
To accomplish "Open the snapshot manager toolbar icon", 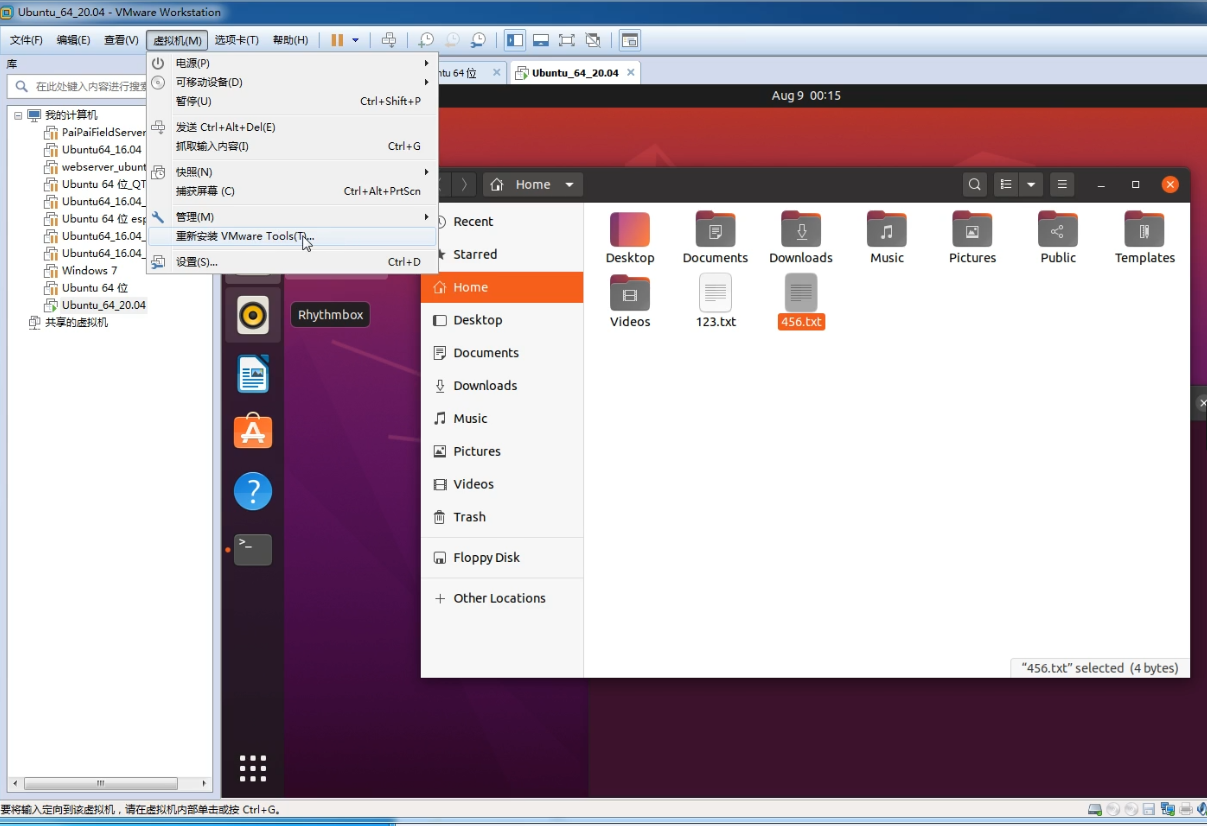I will 478,40.
